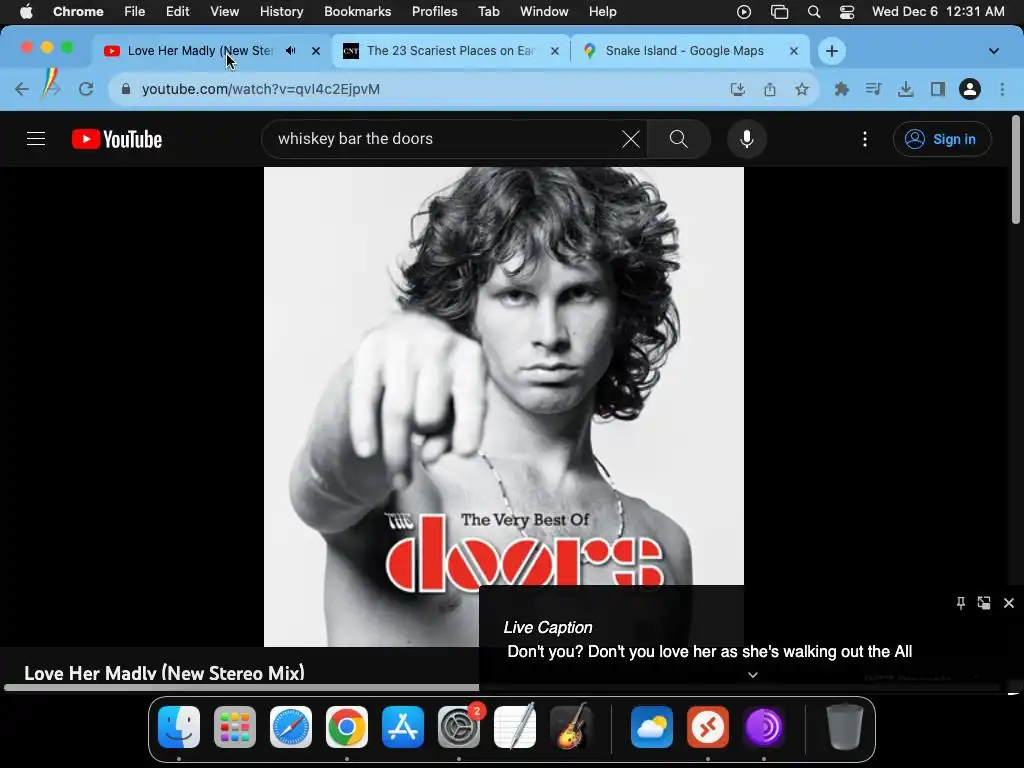Viewport: 1024px width, 768px height.
Task: Open Finder from the Dock
Action: [179, 726]
